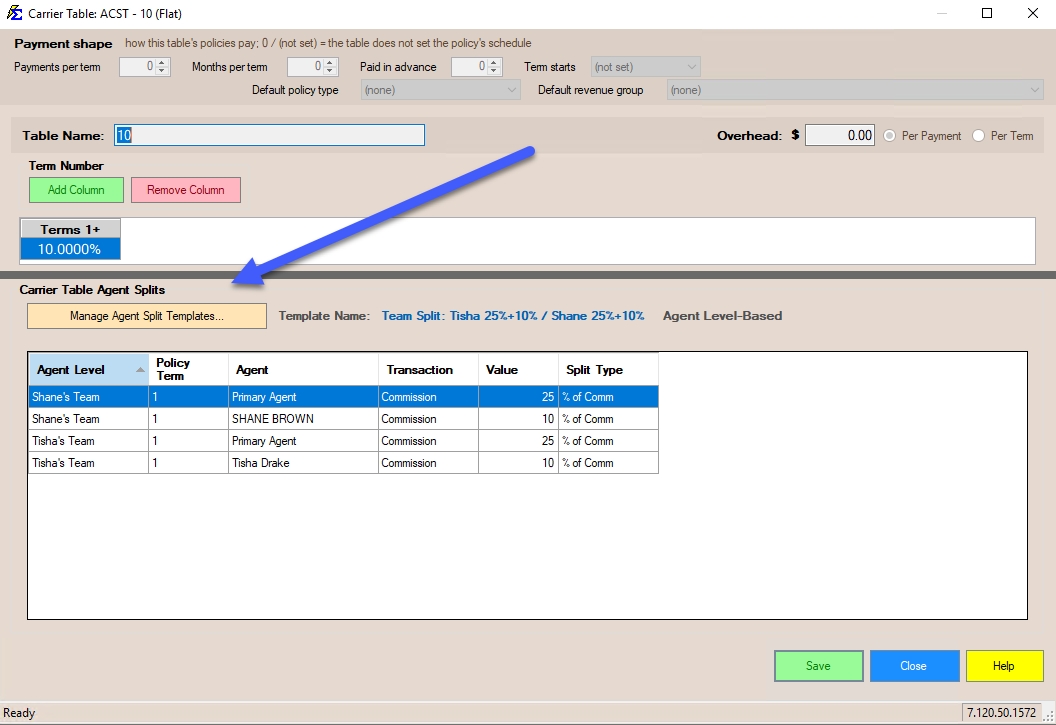Click the Ready status bar text

(x=19, y=713)
